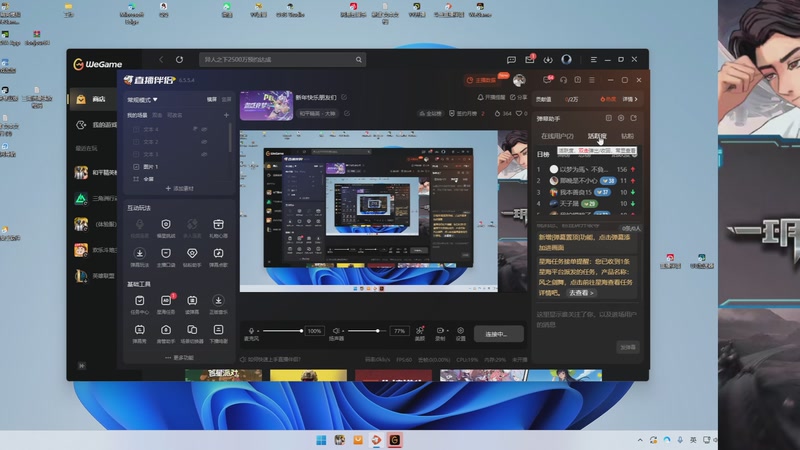This screenshot has width=800, height=450.
Task: Open the 场景切换器 tool
Action: pos(192,334)
